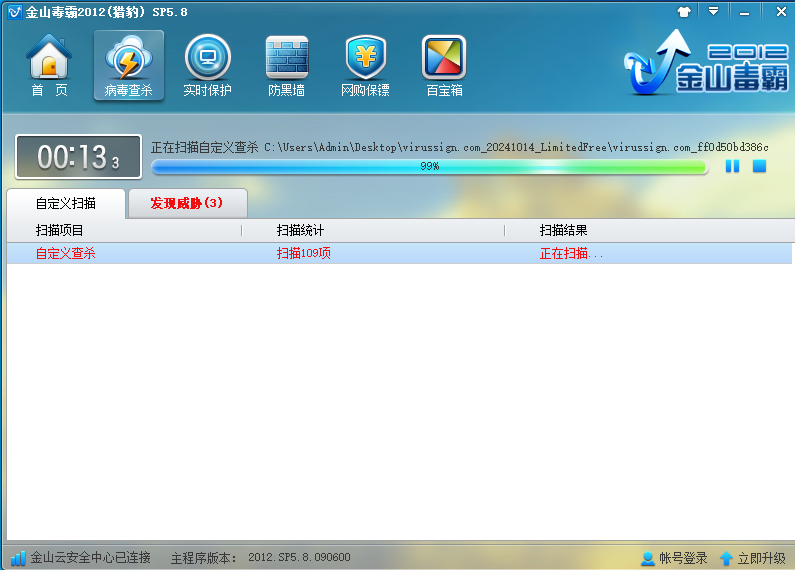795x570 pixels.
Task: Stop the running scan
Action: (759, 166)
